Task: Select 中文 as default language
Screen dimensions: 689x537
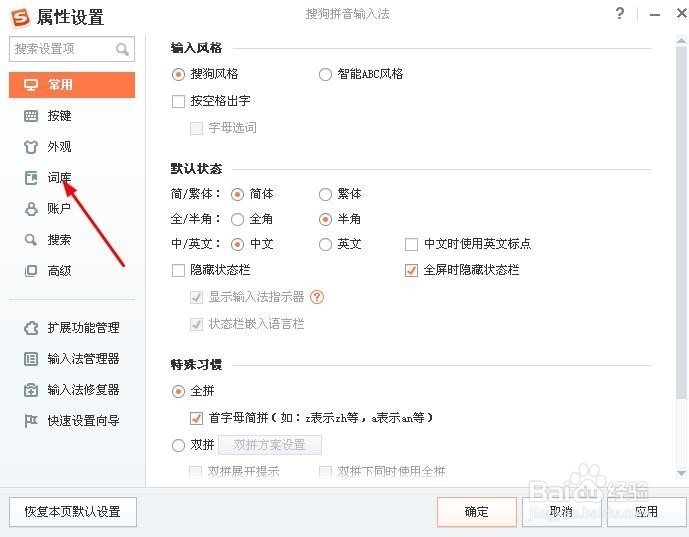Action: pos(237,244)
